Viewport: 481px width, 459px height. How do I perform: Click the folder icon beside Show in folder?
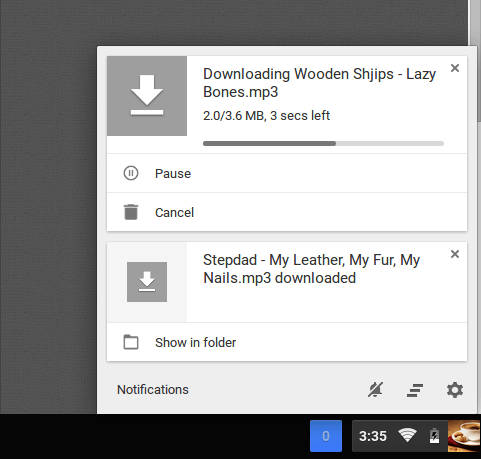[131, 342]
